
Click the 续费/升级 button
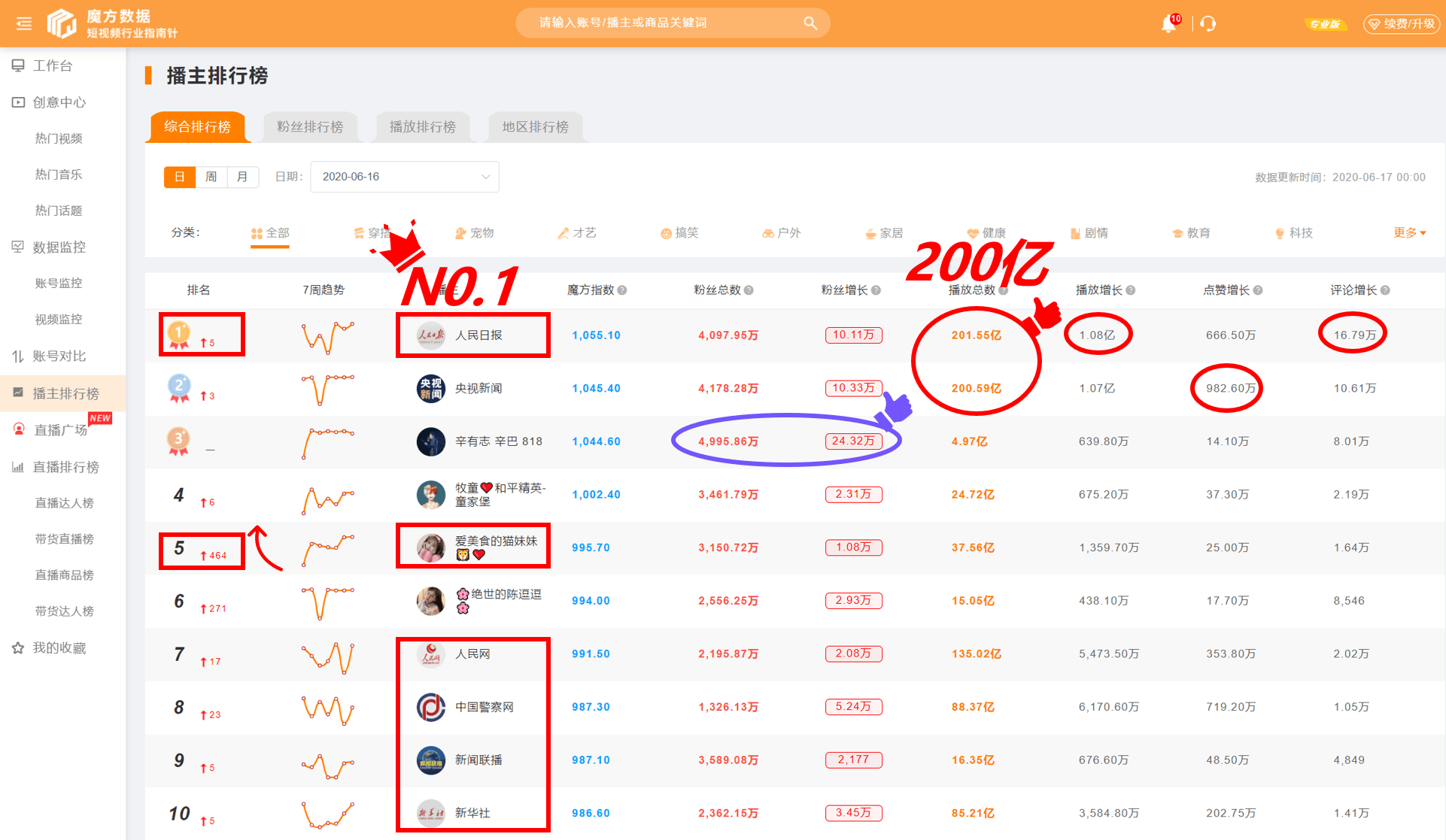[1401, 24]
